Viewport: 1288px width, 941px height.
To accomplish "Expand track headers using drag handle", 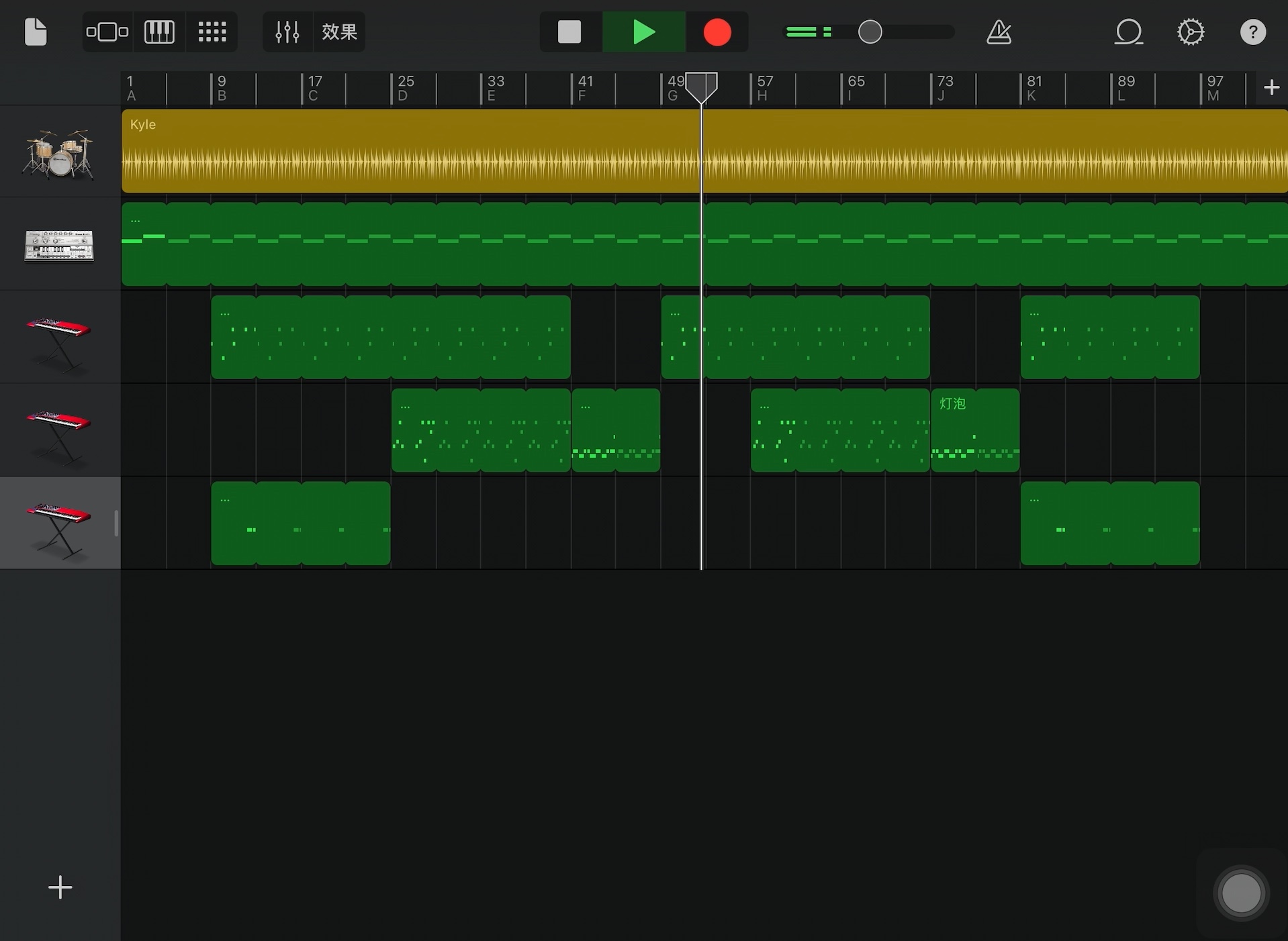I will [117, 523].
